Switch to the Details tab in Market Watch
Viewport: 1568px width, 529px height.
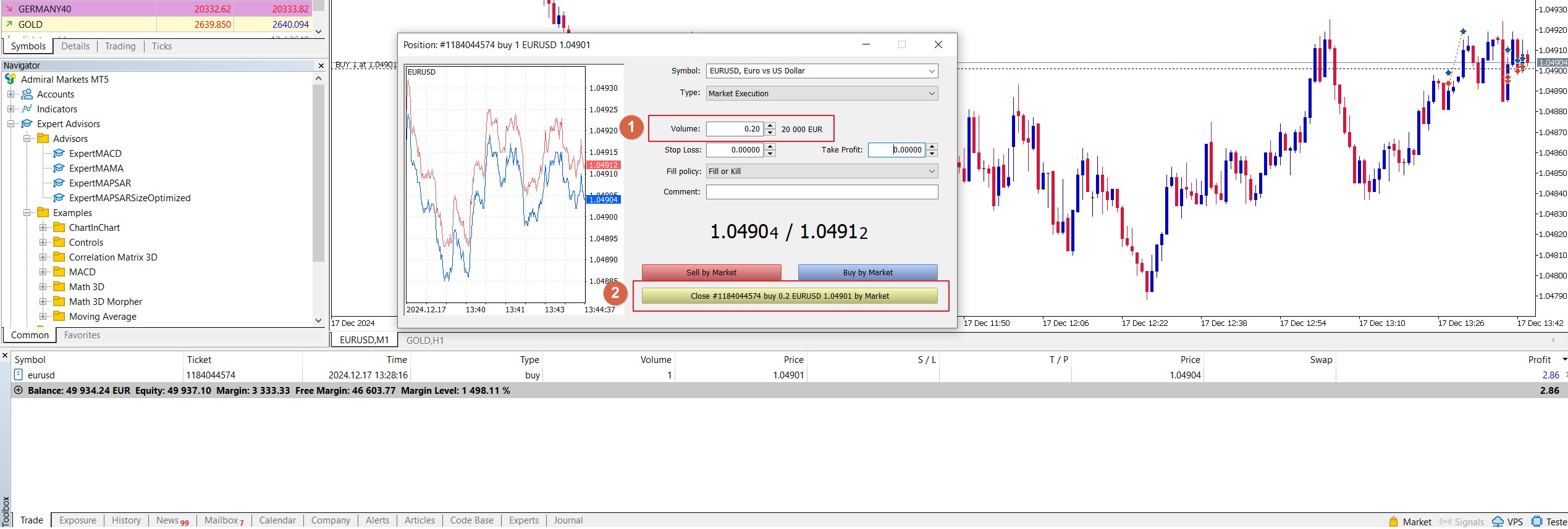click(75, 46)
